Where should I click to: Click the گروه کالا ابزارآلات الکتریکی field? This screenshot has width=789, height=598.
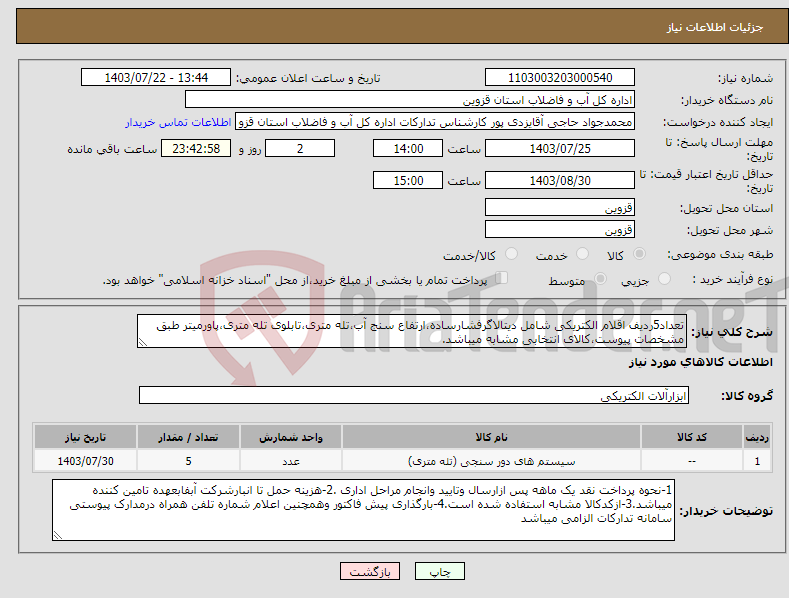414,396
